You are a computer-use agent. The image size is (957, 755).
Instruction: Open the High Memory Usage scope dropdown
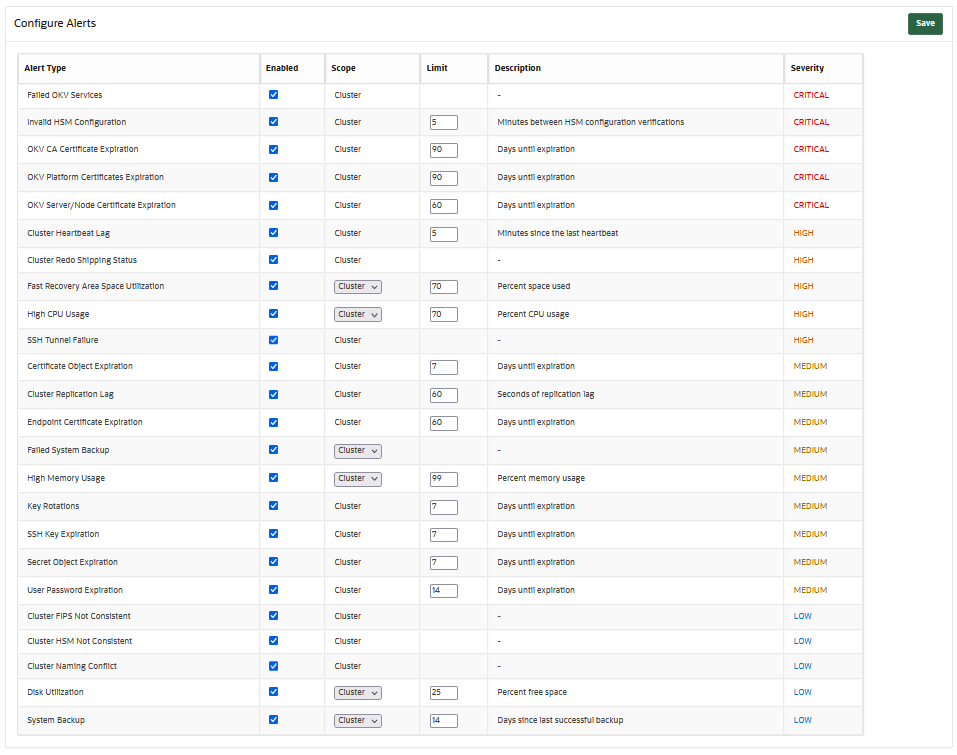(357, 478)
